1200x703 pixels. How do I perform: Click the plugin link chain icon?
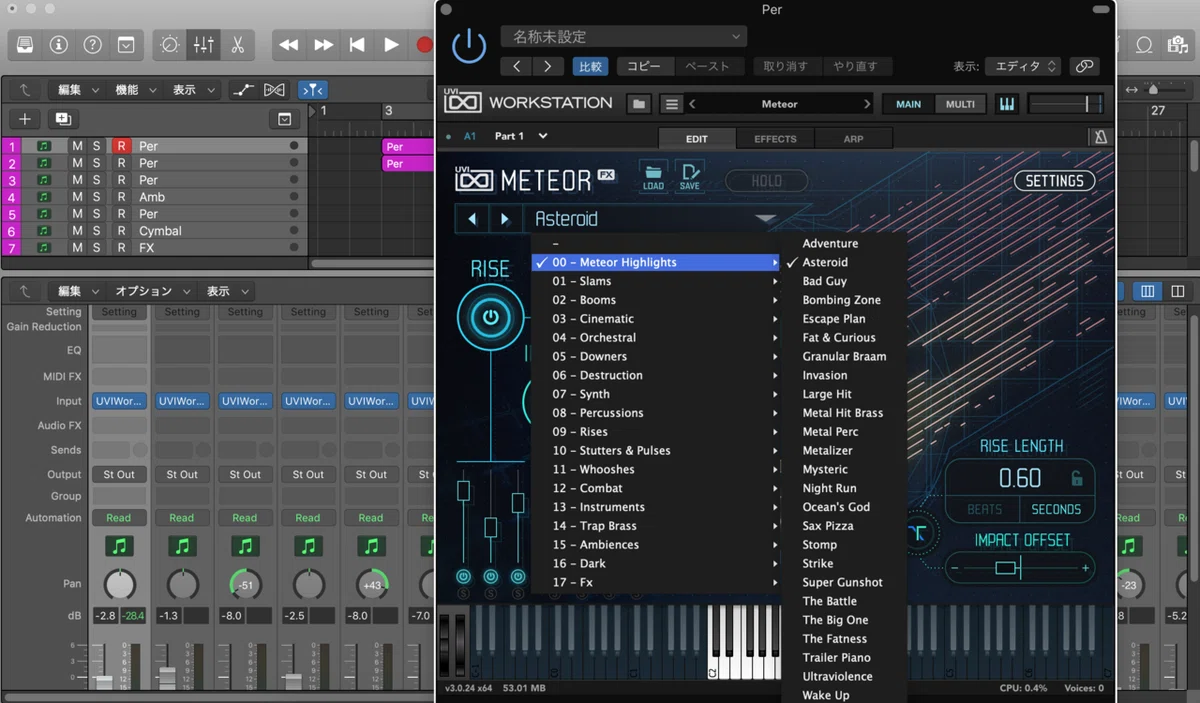click(x=1084, y=66)
